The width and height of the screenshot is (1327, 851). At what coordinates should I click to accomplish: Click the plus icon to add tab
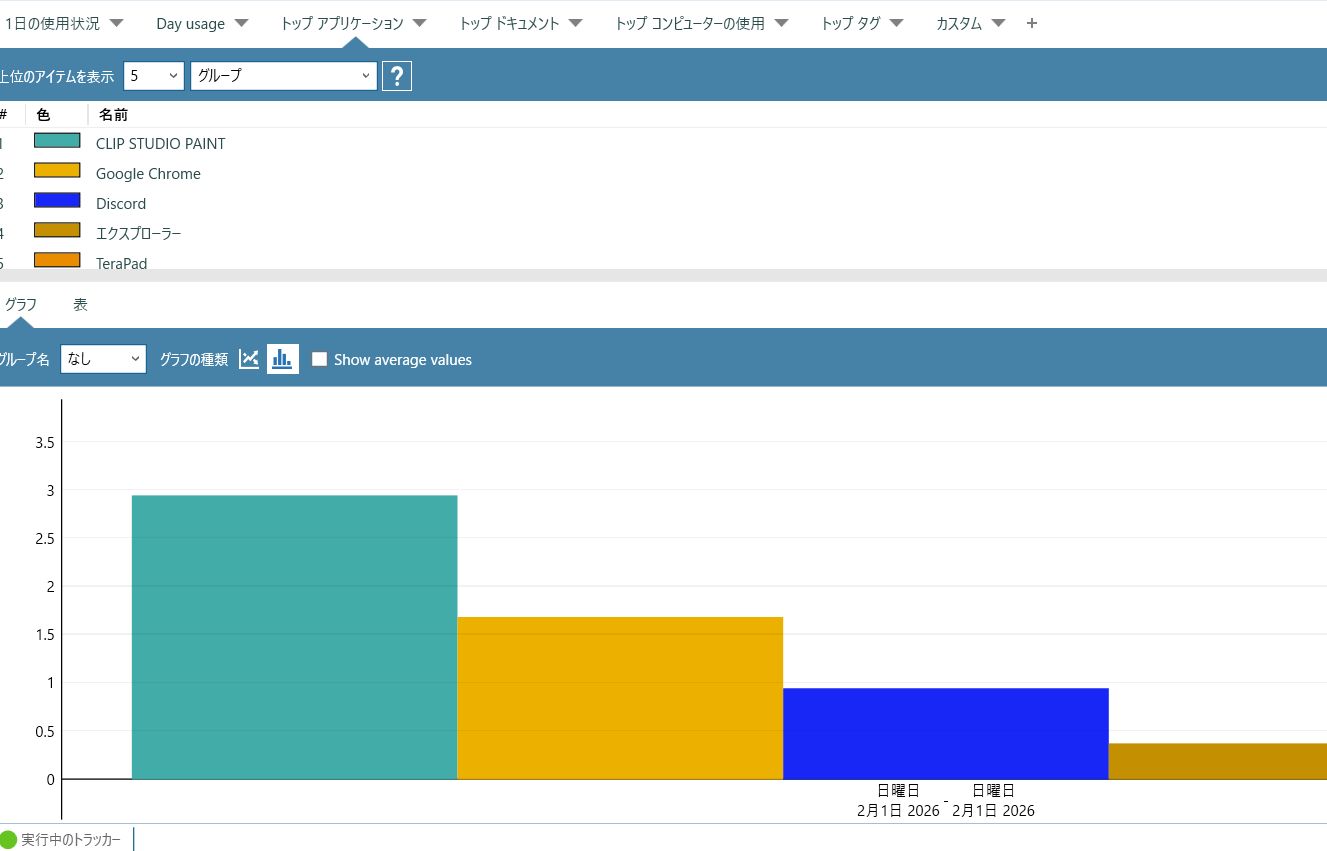tap(1032, 23)
